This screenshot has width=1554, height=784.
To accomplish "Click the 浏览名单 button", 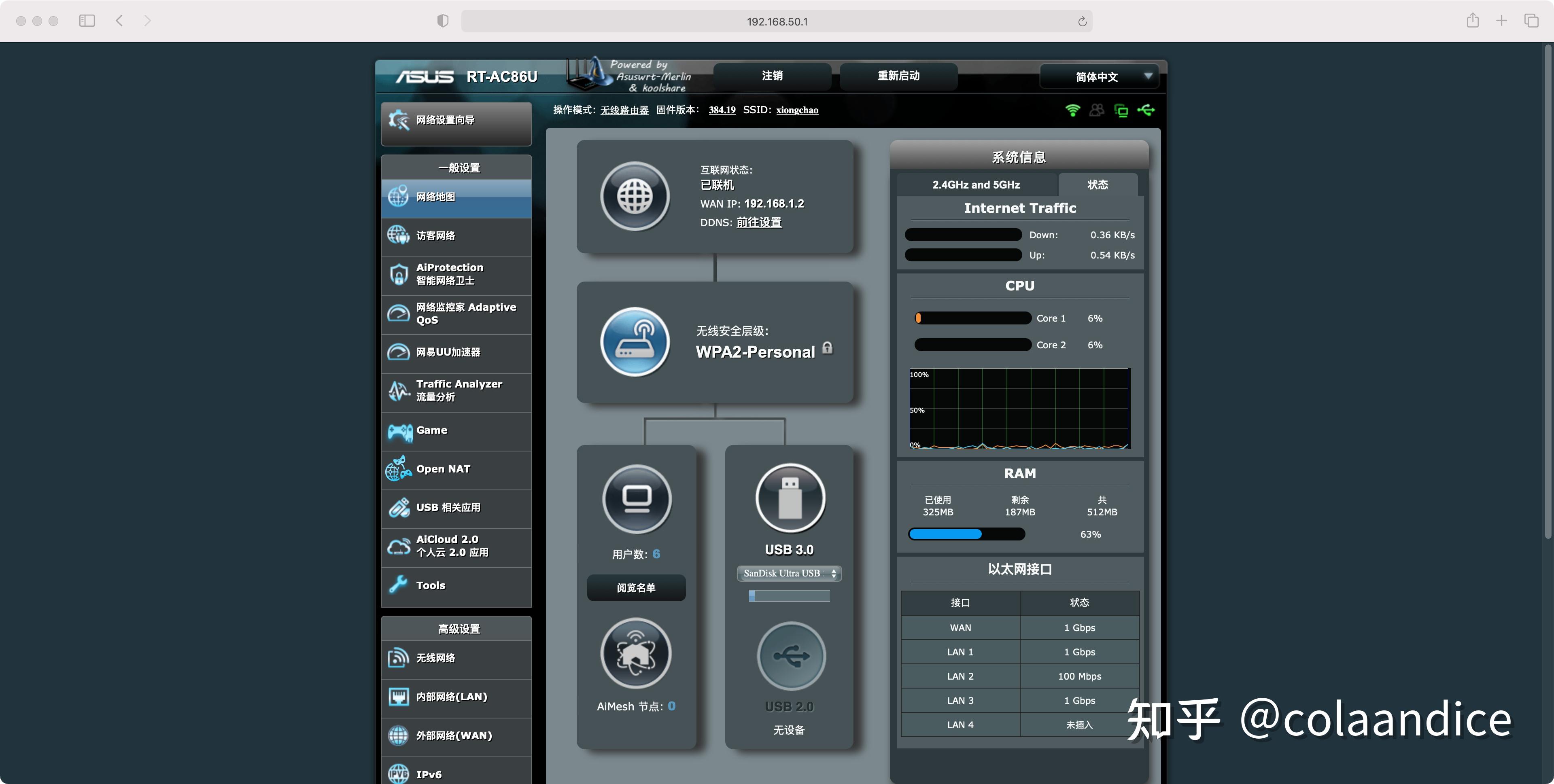I will (x=636, y=587).
